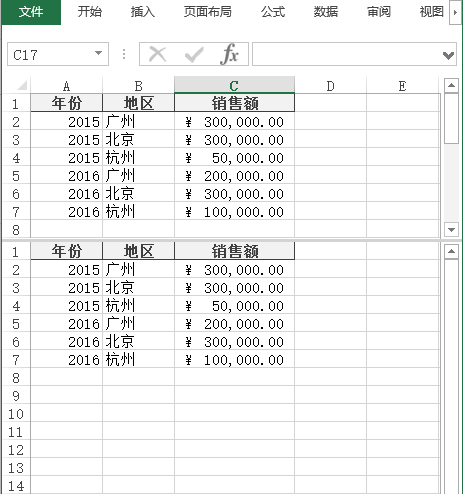Switch to the 开始 ribbon tab
The image size is (463, 494).
click(x=90, y=12)
